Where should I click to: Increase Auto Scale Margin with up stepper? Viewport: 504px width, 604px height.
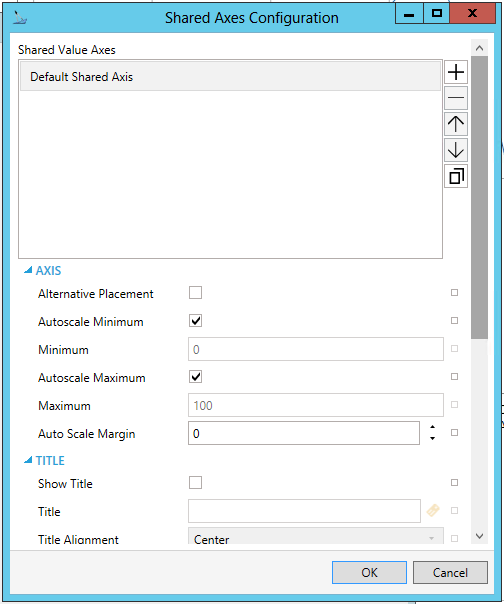432,427
